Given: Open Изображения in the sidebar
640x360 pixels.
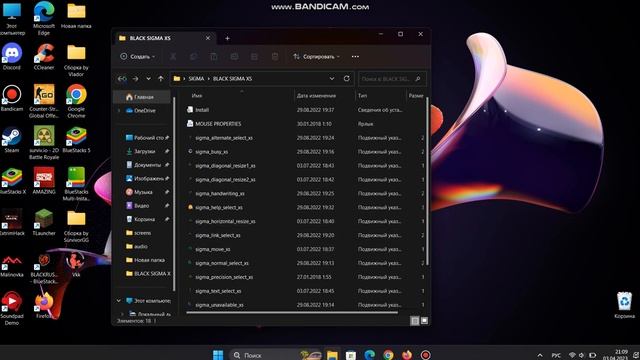Looking at the screenshot, I should pyautogui.click(x=144, y=179).
